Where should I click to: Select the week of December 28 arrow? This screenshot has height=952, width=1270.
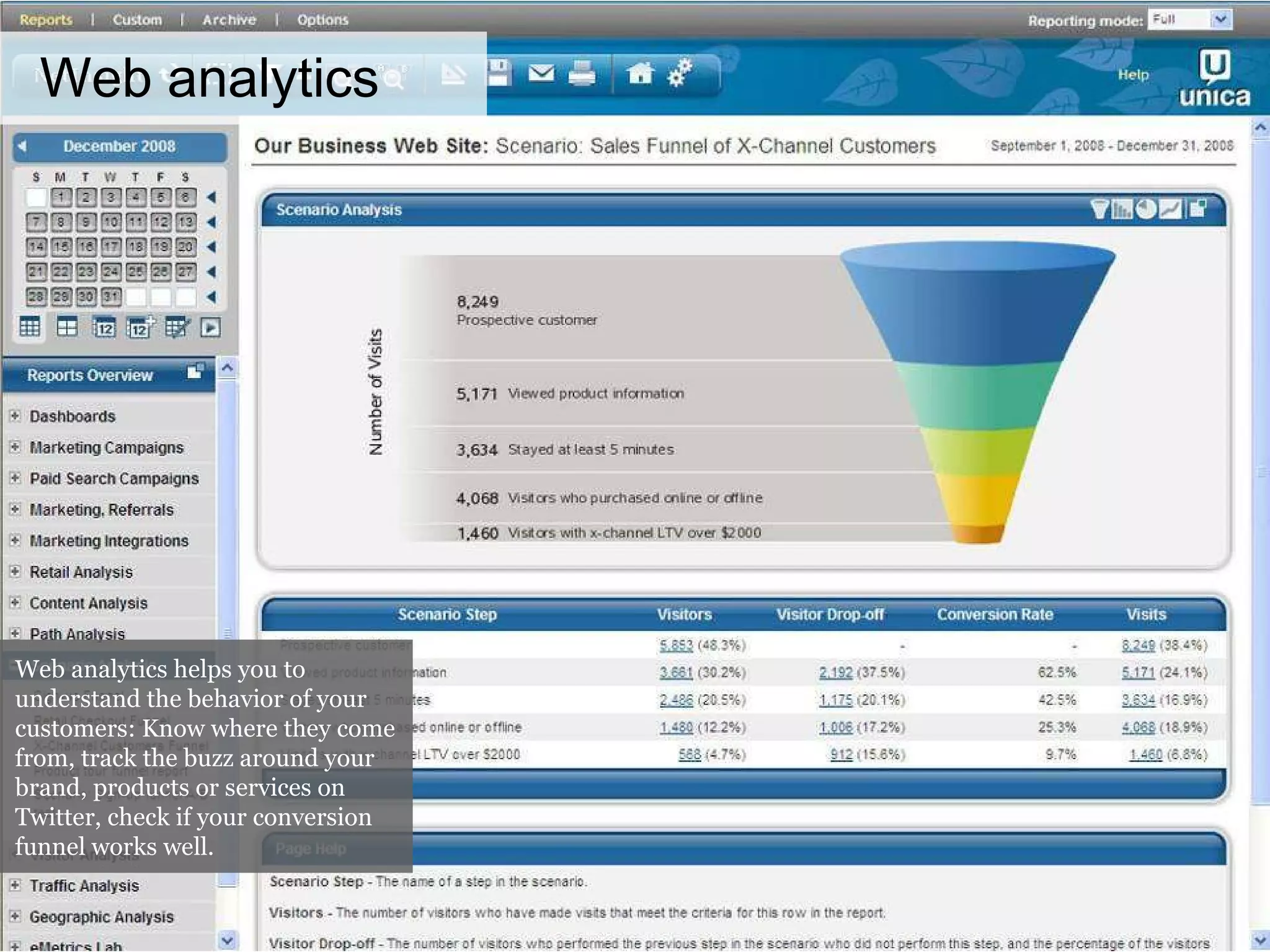[211, 296]
